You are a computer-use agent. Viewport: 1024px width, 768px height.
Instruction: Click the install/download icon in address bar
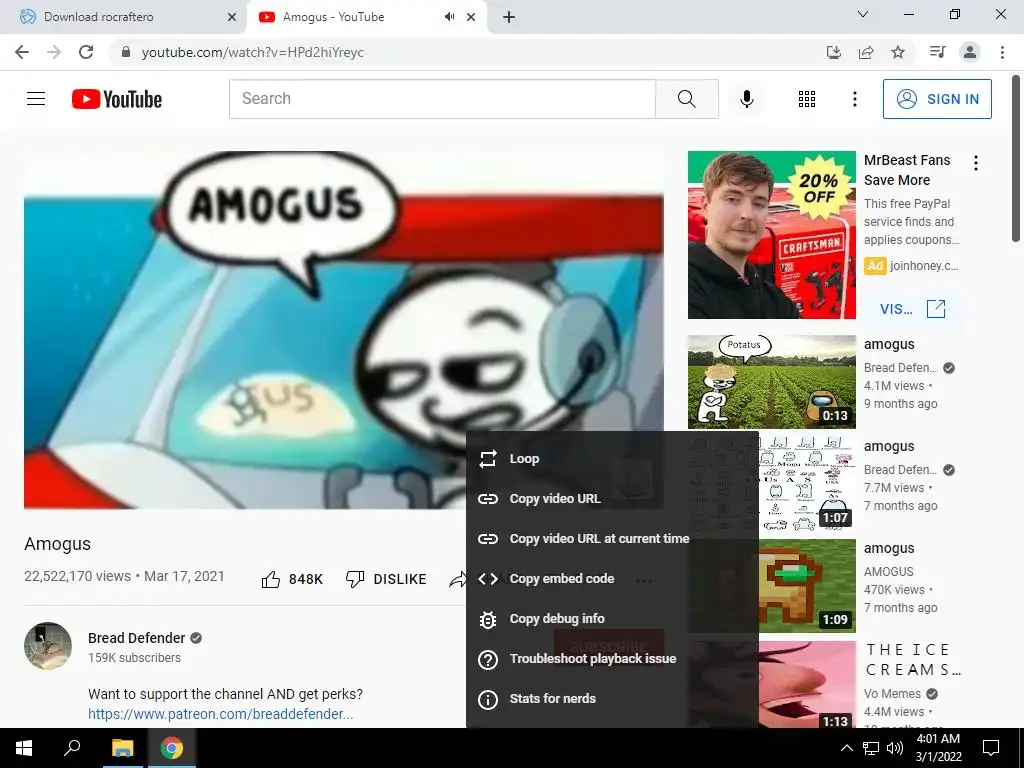(x=834, y=52)
